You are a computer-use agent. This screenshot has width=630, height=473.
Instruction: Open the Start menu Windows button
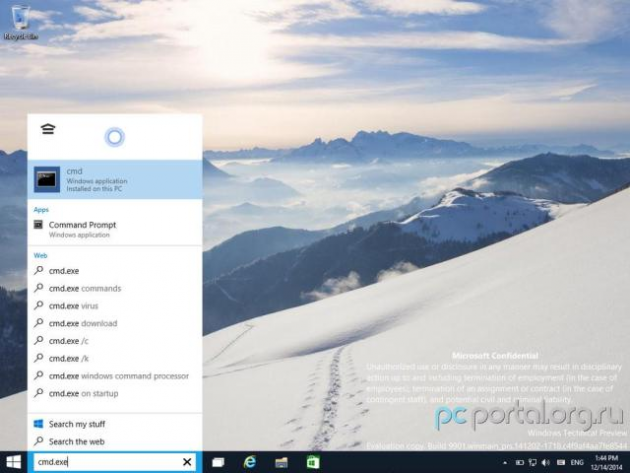(13, 462)
